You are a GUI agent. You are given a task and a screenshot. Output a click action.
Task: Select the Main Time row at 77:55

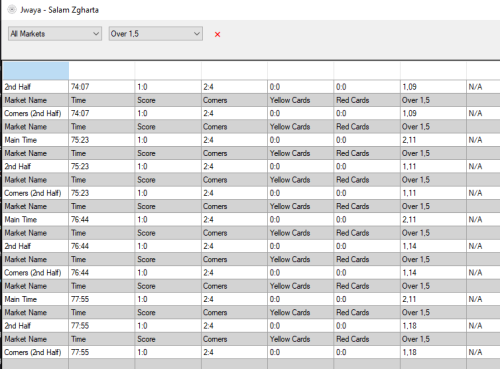(251, 299)
